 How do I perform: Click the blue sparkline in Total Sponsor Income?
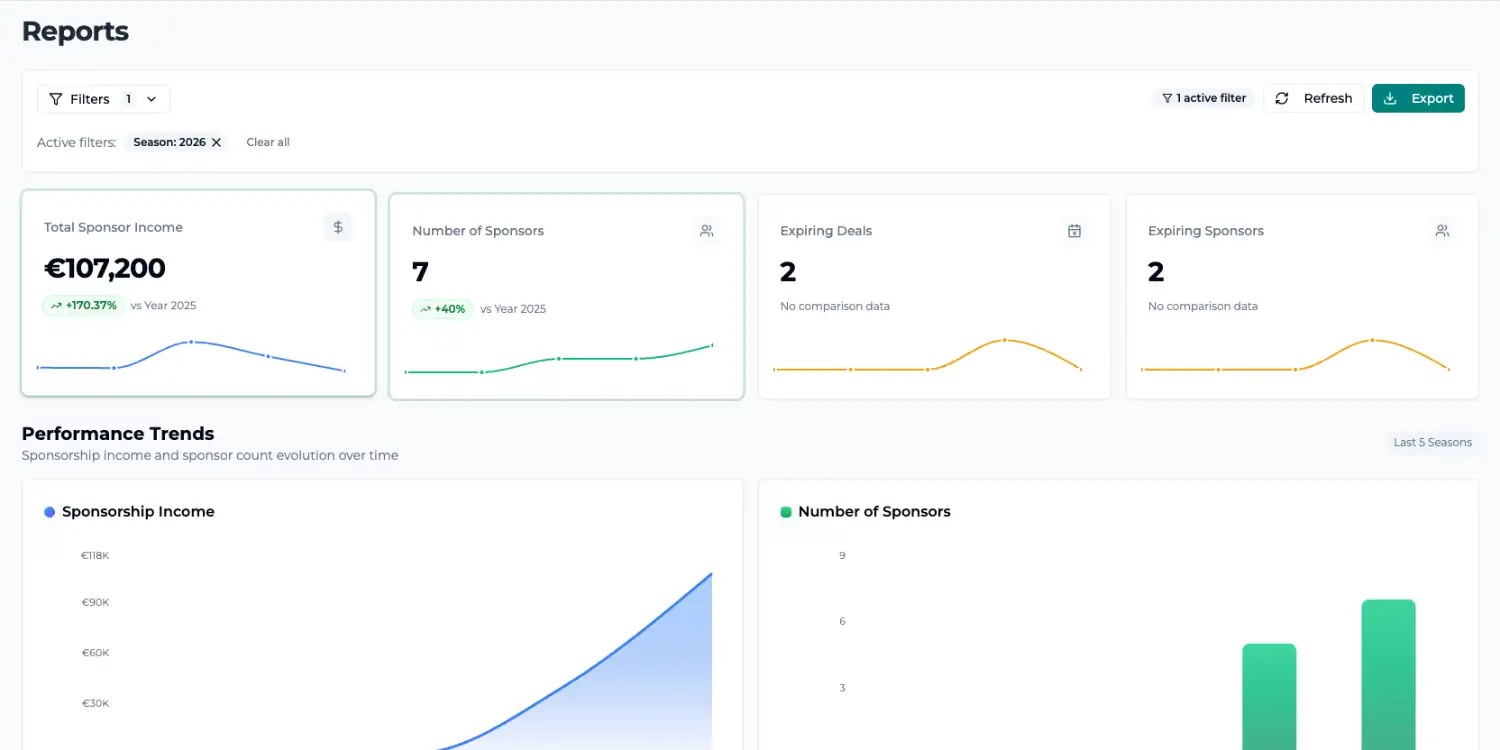pyautogui.click(x=191, y=357)
